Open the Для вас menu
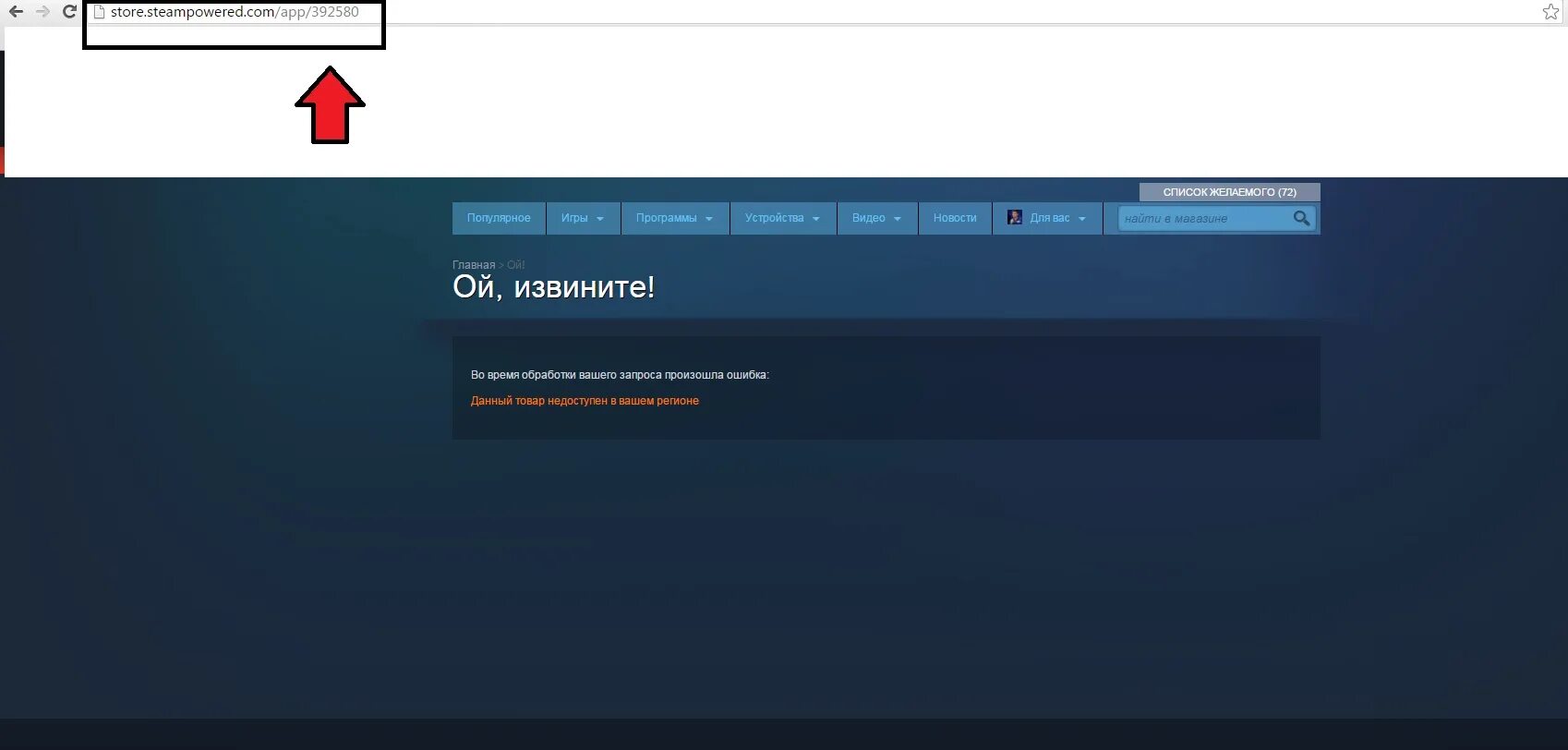 [1047, 218]
